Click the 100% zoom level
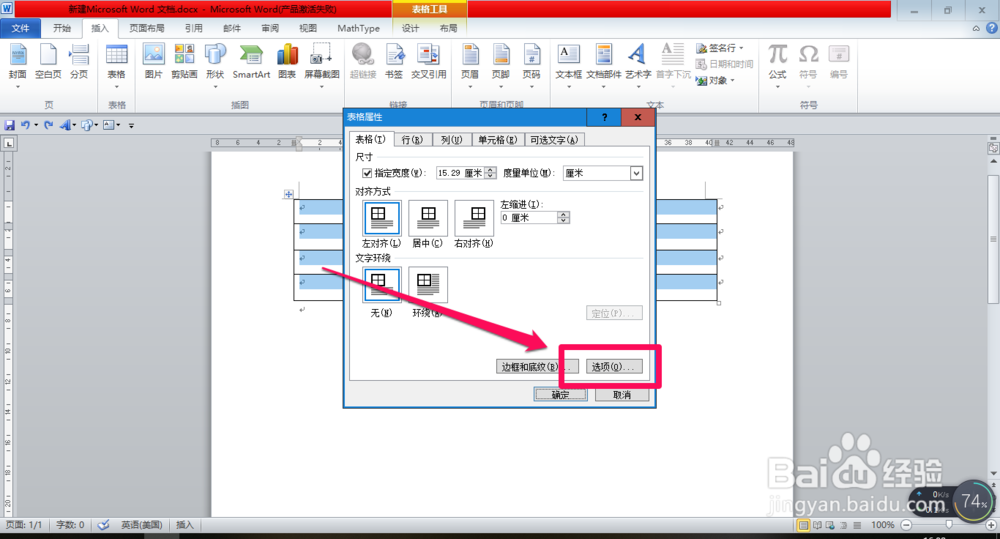 click(883, 525)
